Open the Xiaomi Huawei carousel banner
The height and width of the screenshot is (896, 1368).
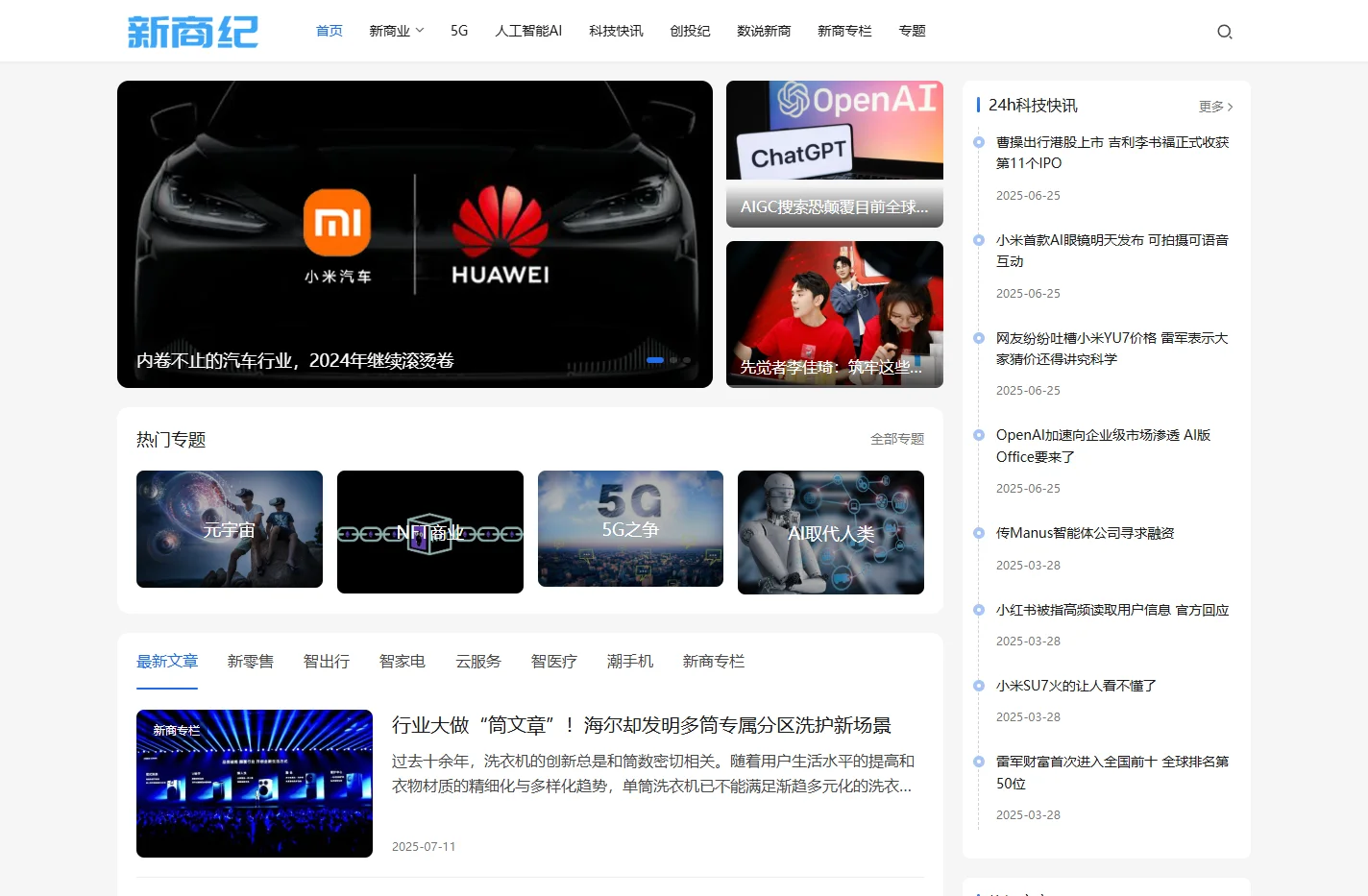(415, 234)
